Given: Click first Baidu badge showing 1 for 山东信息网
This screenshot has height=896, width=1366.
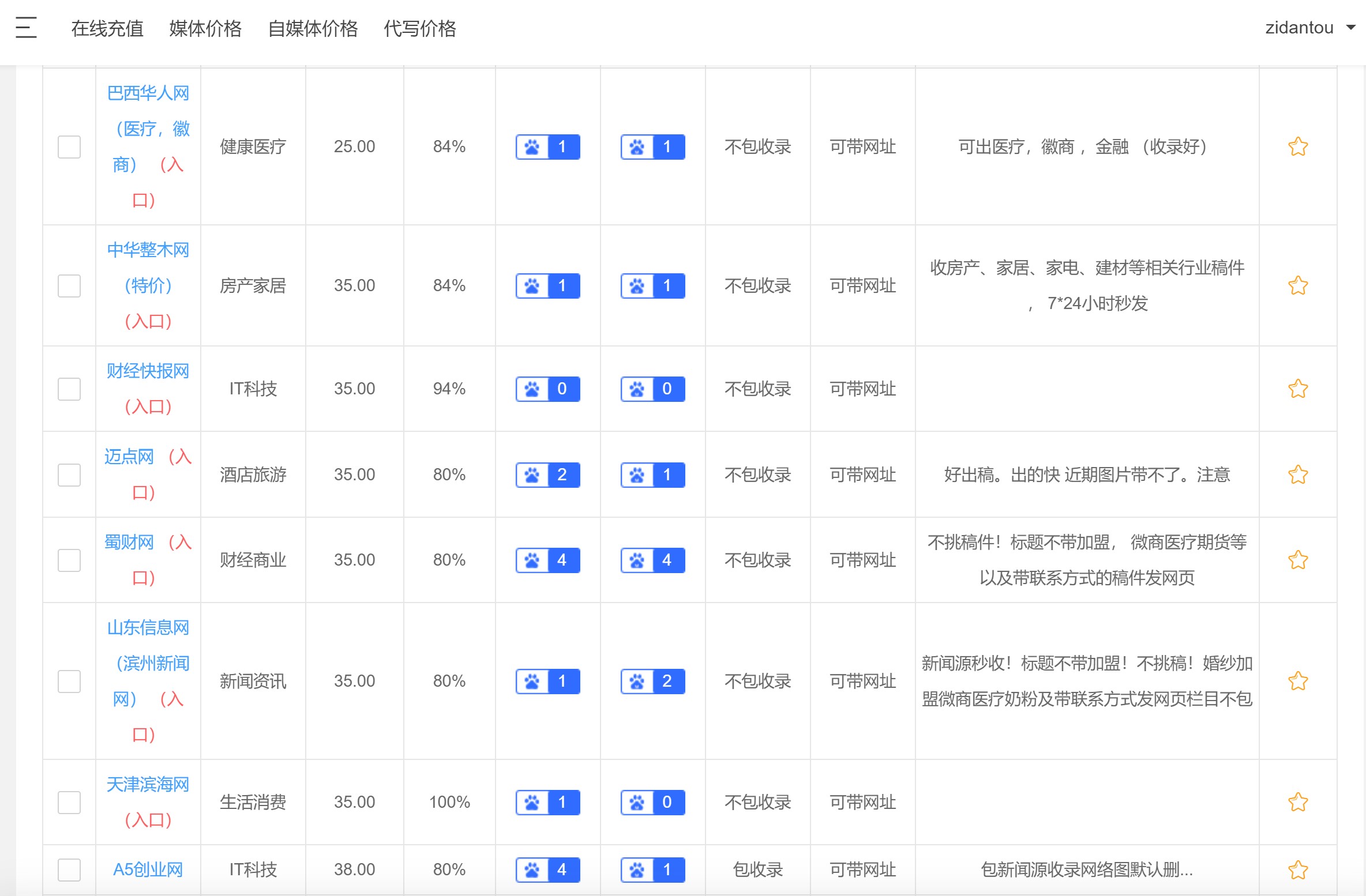Looking at the screenshot, I should (547, 681).
